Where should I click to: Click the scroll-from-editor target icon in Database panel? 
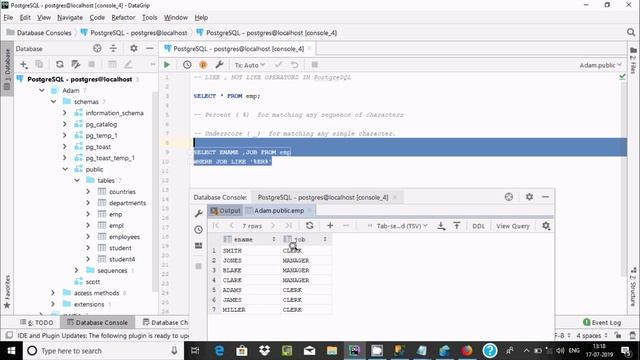click(x=97, y=48)
